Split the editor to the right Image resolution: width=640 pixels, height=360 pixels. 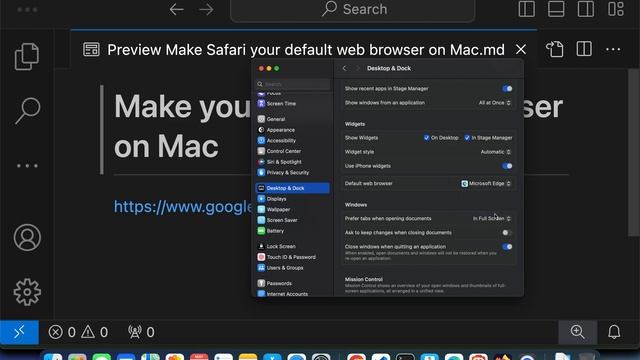(584, 49)
